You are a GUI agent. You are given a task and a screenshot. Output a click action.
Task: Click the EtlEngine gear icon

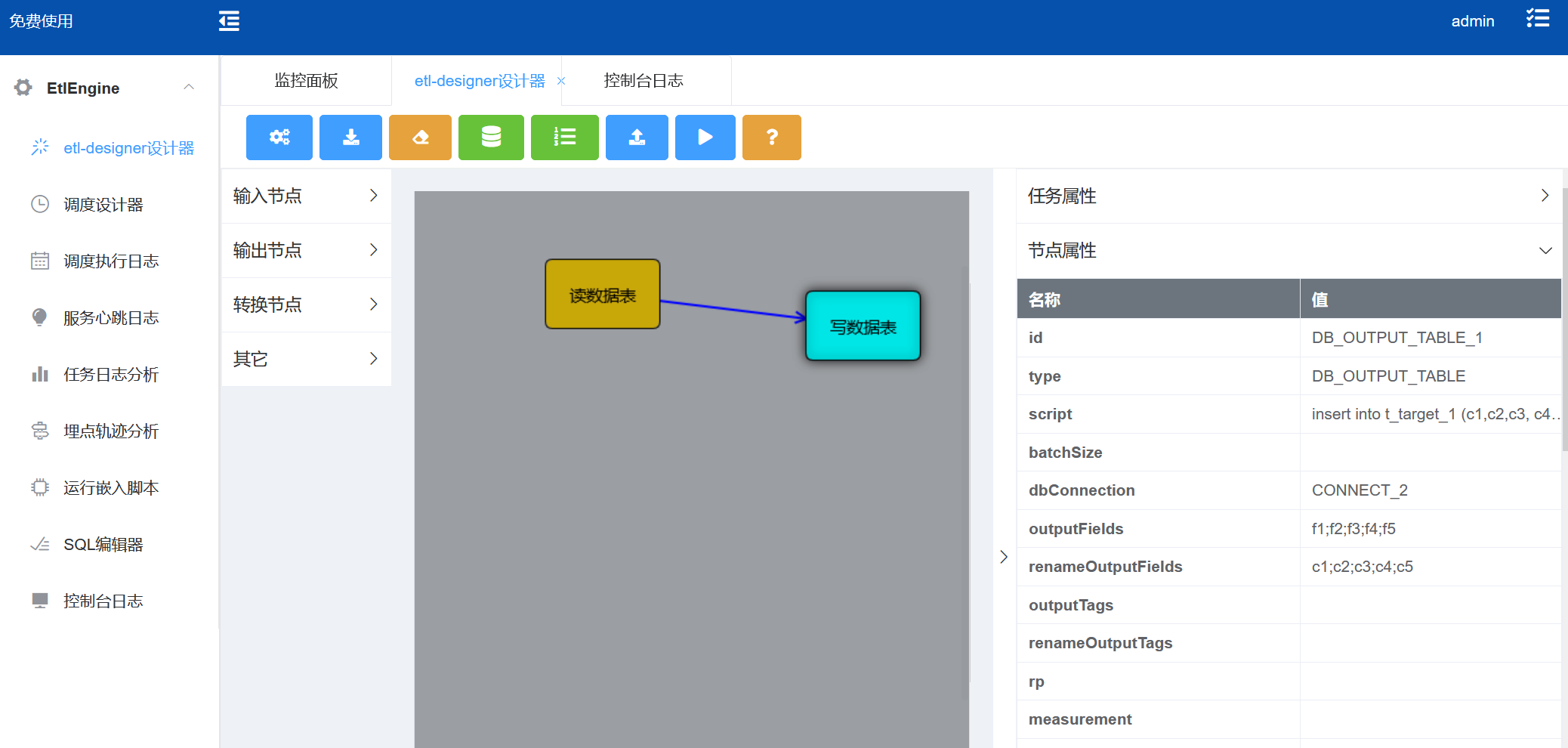coord(23,88)
